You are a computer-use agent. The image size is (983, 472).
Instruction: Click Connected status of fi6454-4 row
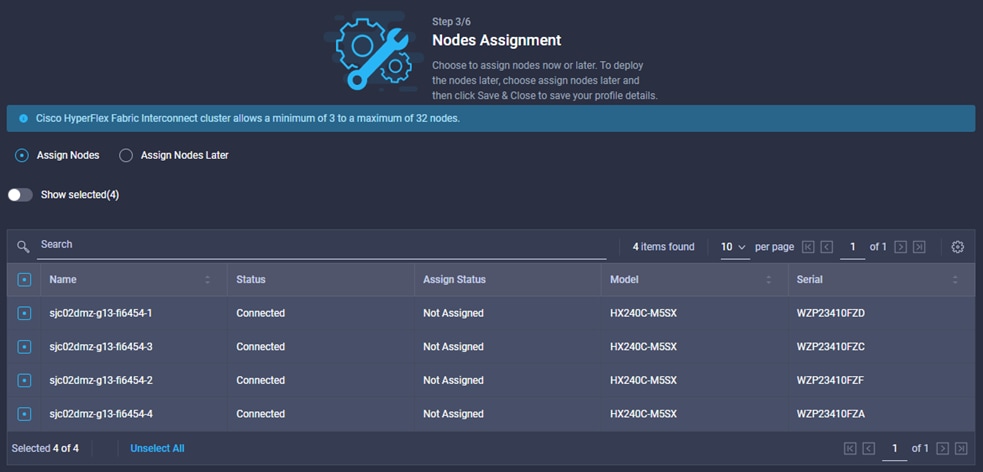tap(261, 414)
